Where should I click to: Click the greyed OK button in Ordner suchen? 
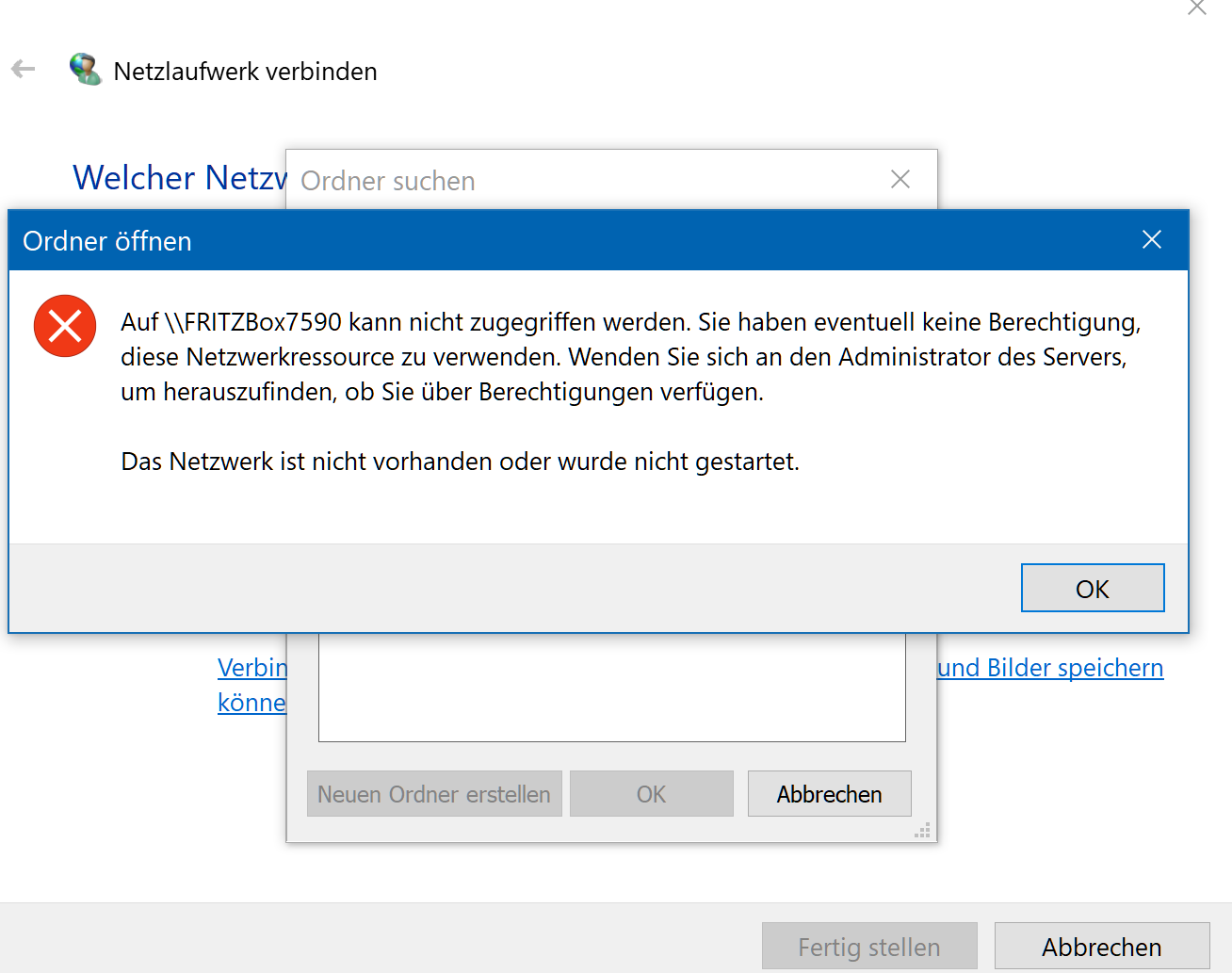tap(651, 794)
